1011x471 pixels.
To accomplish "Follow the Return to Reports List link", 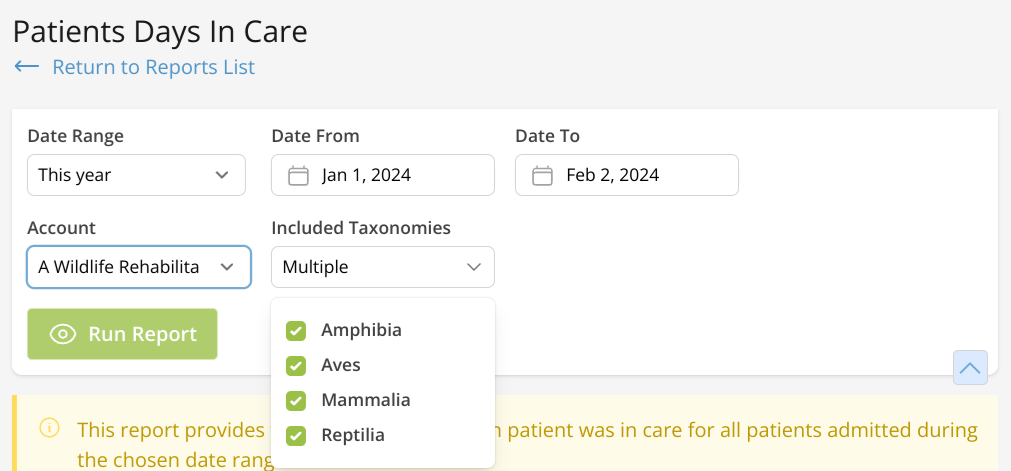I will (153, 67).
